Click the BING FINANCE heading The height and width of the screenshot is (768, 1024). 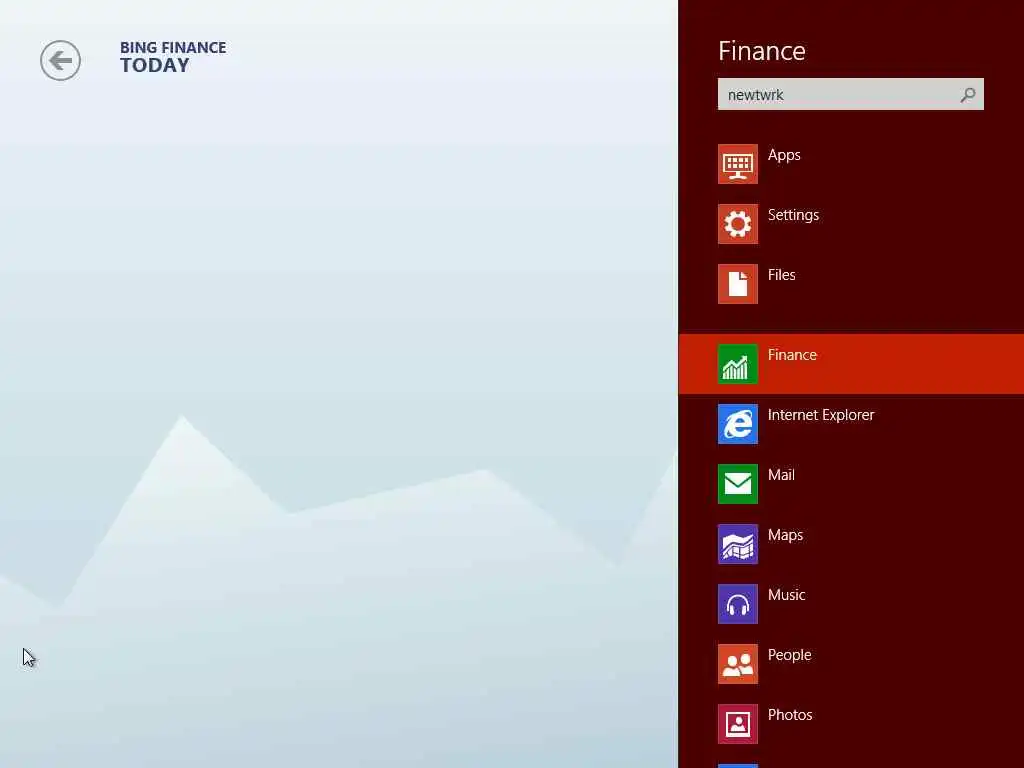(x=173, y=48)
